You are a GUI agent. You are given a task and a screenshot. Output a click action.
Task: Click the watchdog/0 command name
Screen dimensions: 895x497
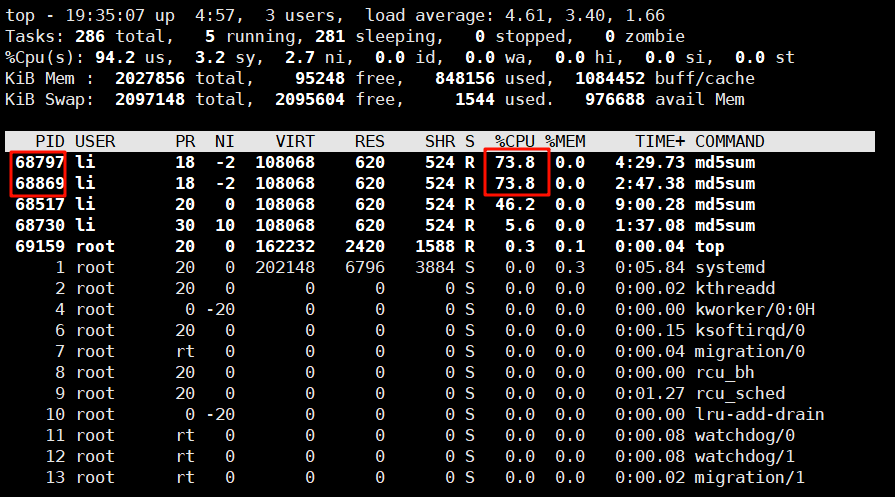(x=745, y=435)
